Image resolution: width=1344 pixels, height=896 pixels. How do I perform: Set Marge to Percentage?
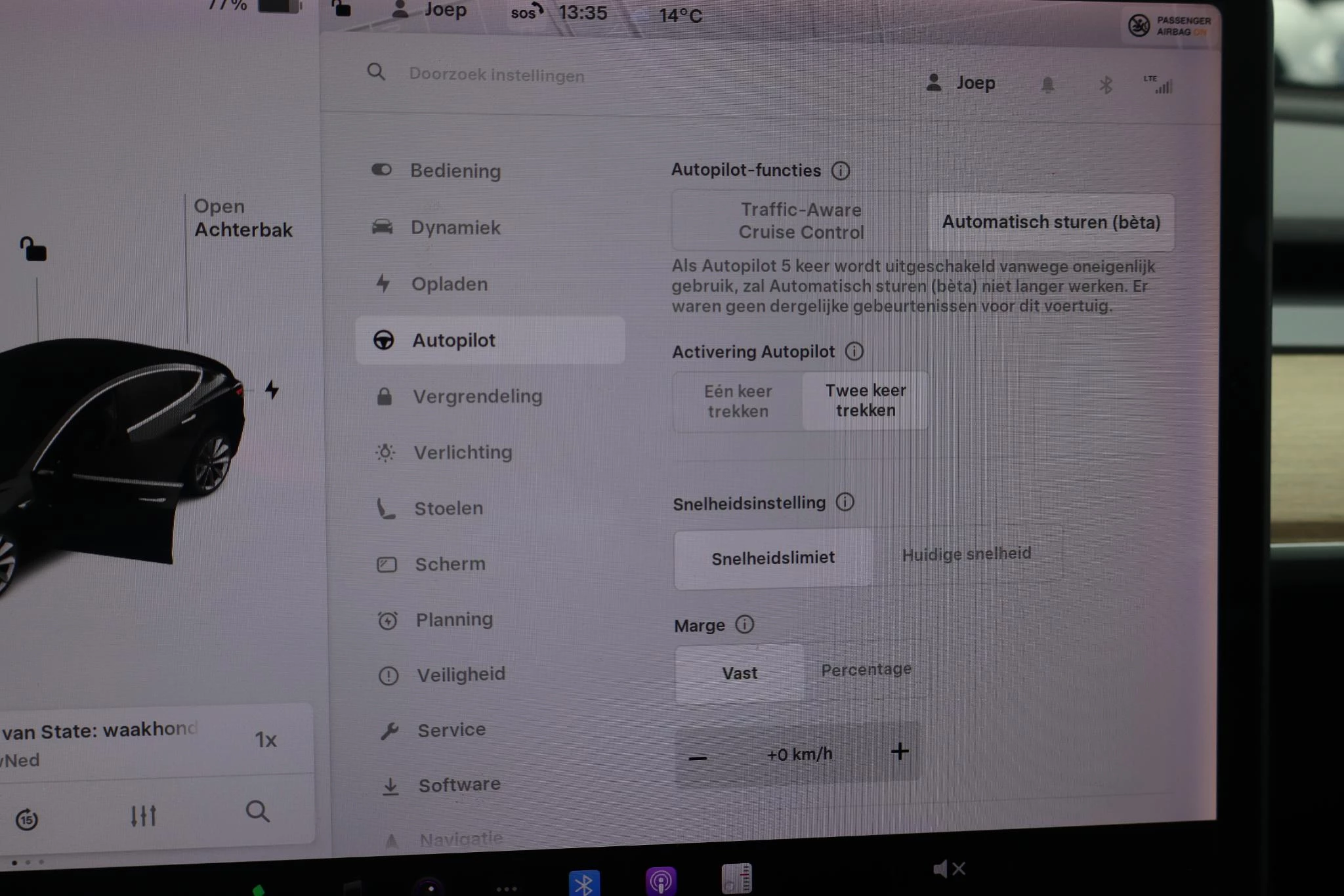coord(866,670)
